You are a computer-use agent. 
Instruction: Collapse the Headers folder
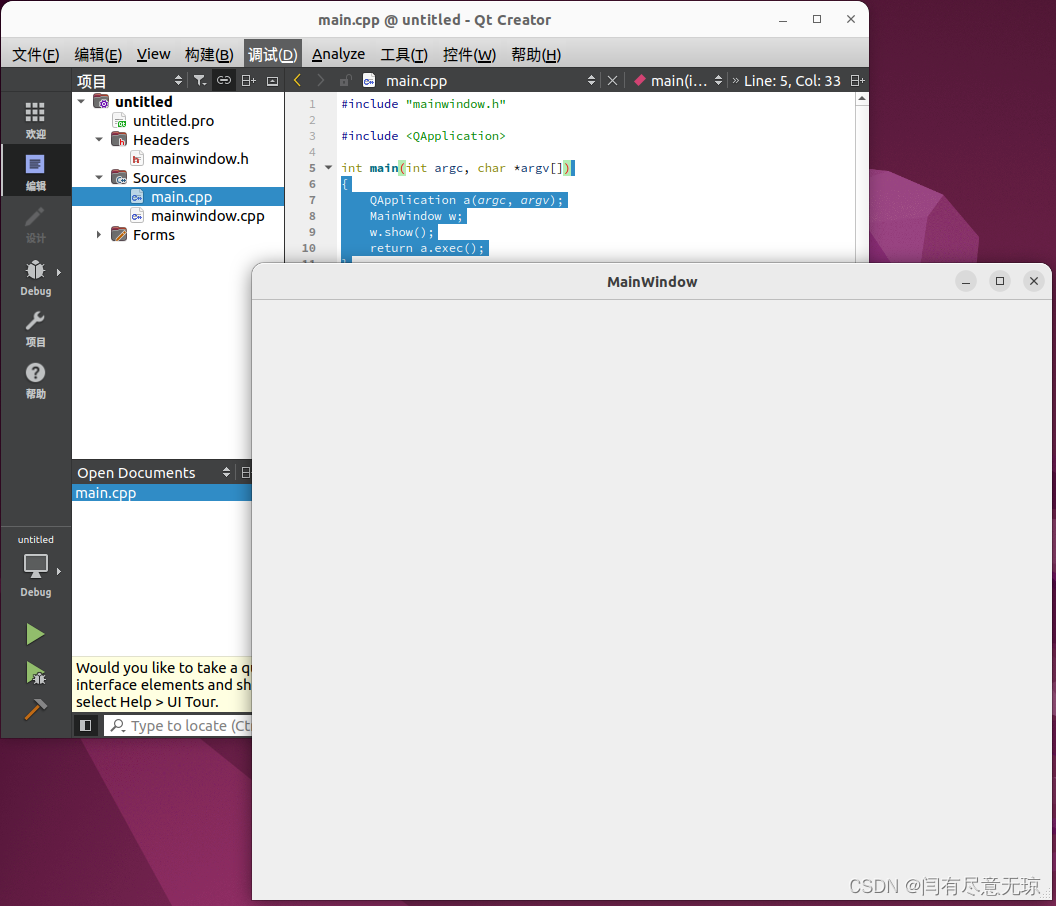(x=99, y=139)
